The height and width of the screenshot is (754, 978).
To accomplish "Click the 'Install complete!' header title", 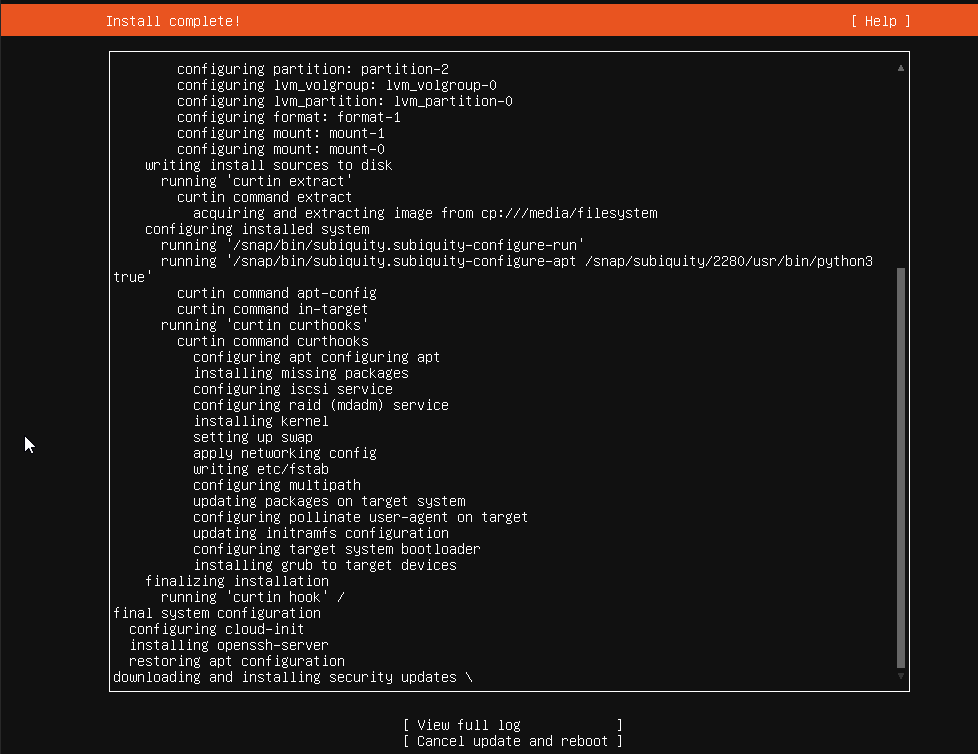I will tap(173, 21).
